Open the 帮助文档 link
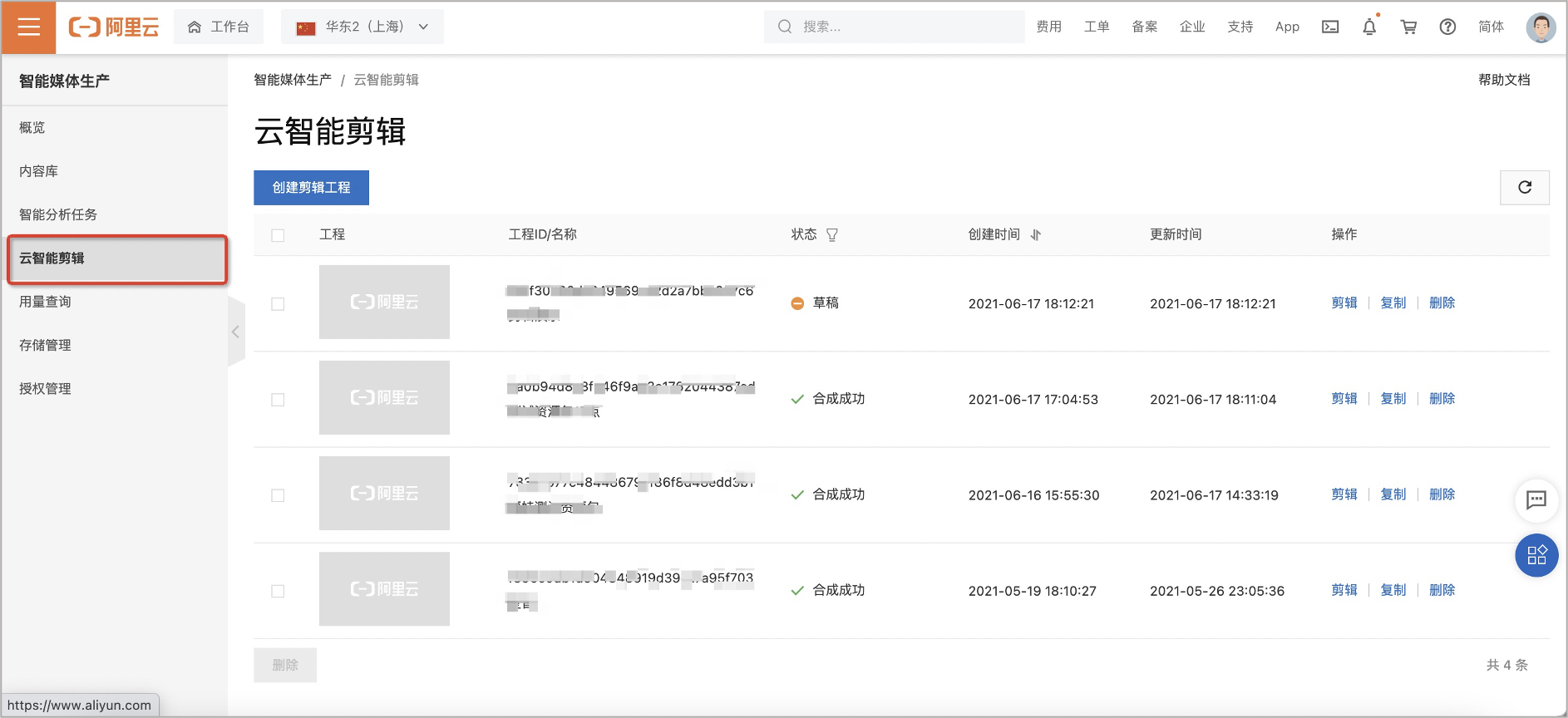Image resolution: width=1568 pixels, height=718 pixels. pyautogui.click(x=1504, y=80)
